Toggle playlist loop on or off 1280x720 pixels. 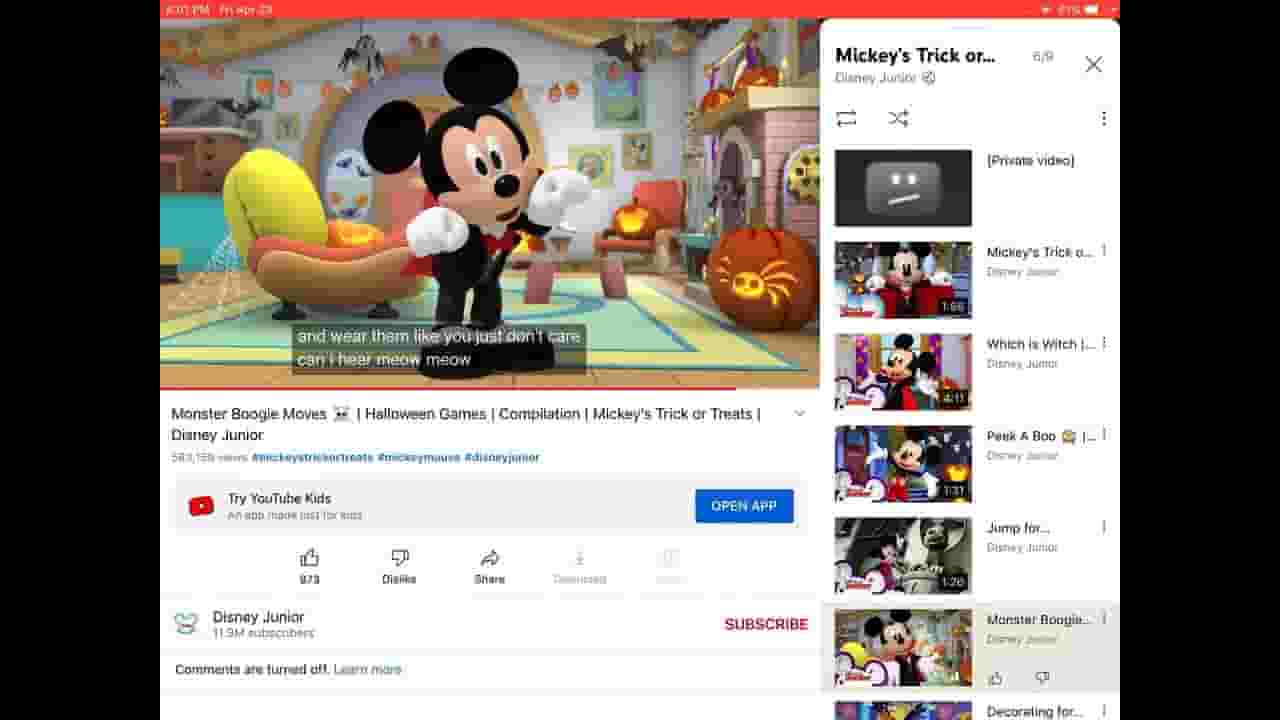pyautogui.click(x=846, y=118)
